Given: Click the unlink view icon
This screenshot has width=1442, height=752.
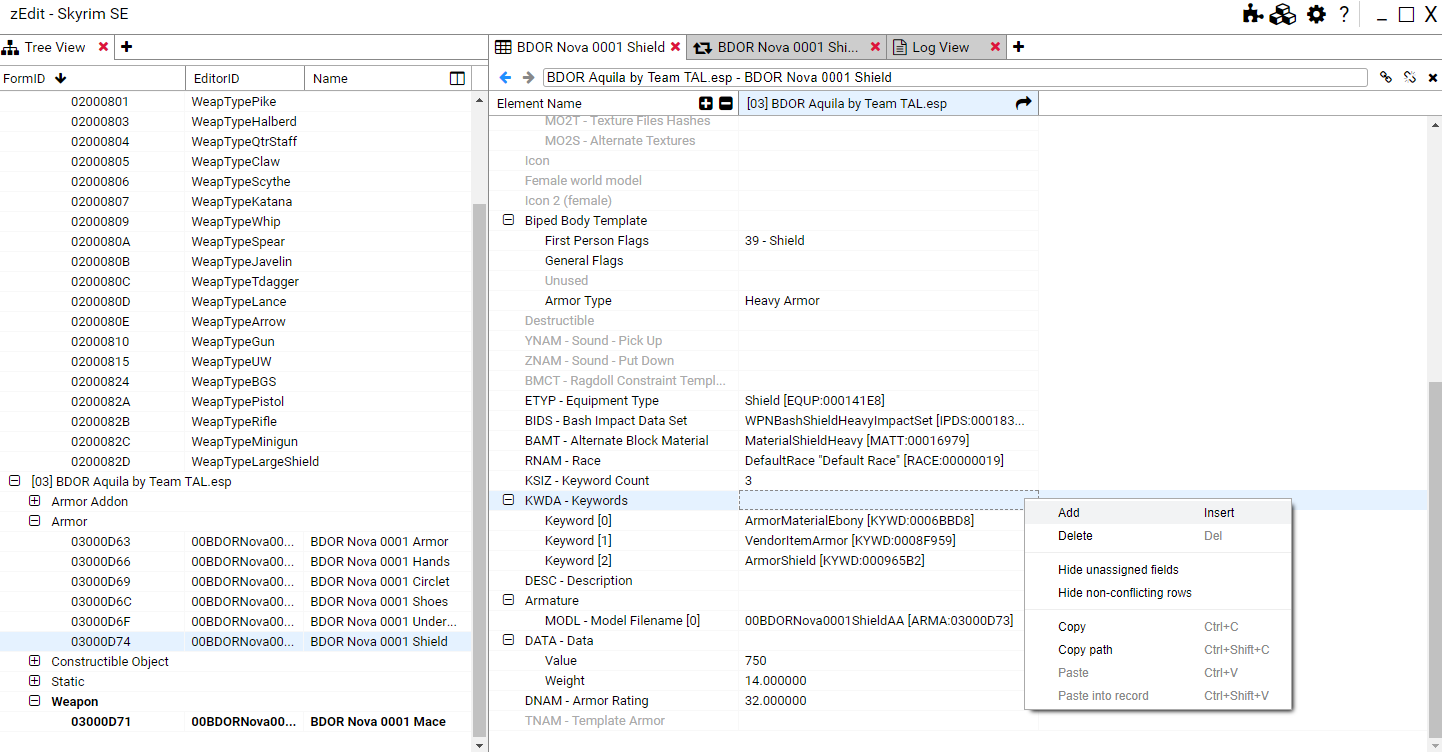Looking at the screenshot, I should (1410, 77).
